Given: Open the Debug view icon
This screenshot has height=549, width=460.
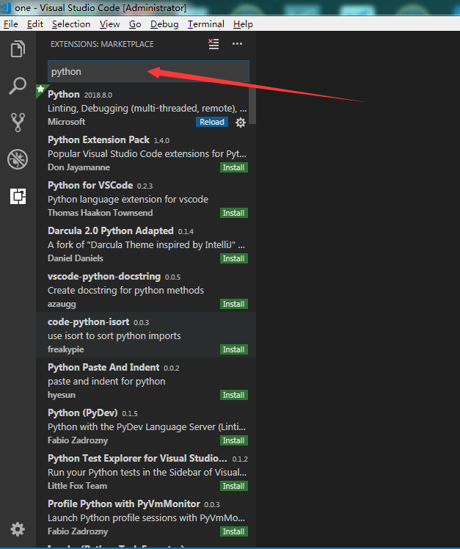Looking at the screenshot, I should (x=18, y=159).
